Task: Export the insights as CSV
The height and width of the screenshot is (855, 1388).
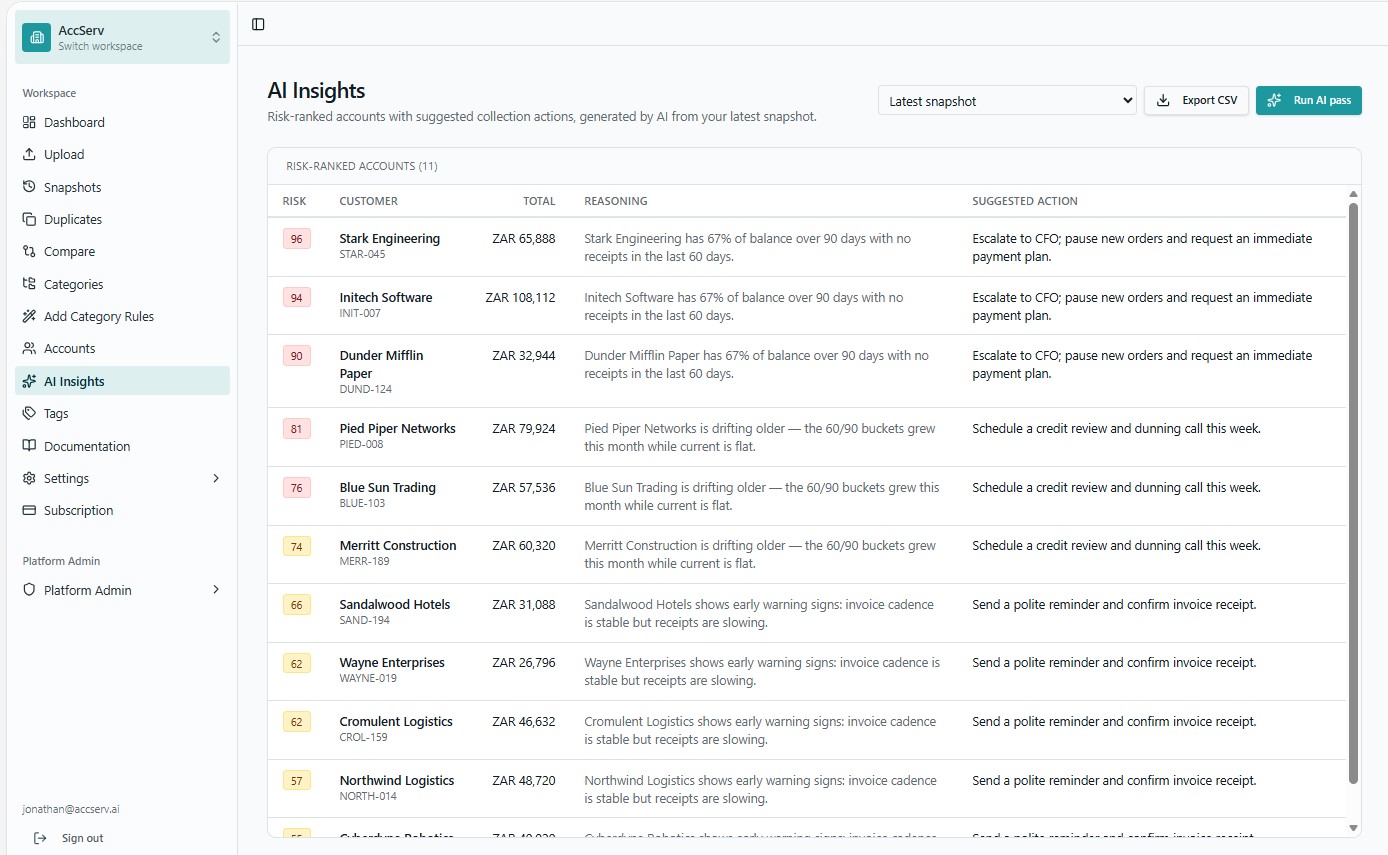Action: pyautogui.click(x=1196, y=100)
